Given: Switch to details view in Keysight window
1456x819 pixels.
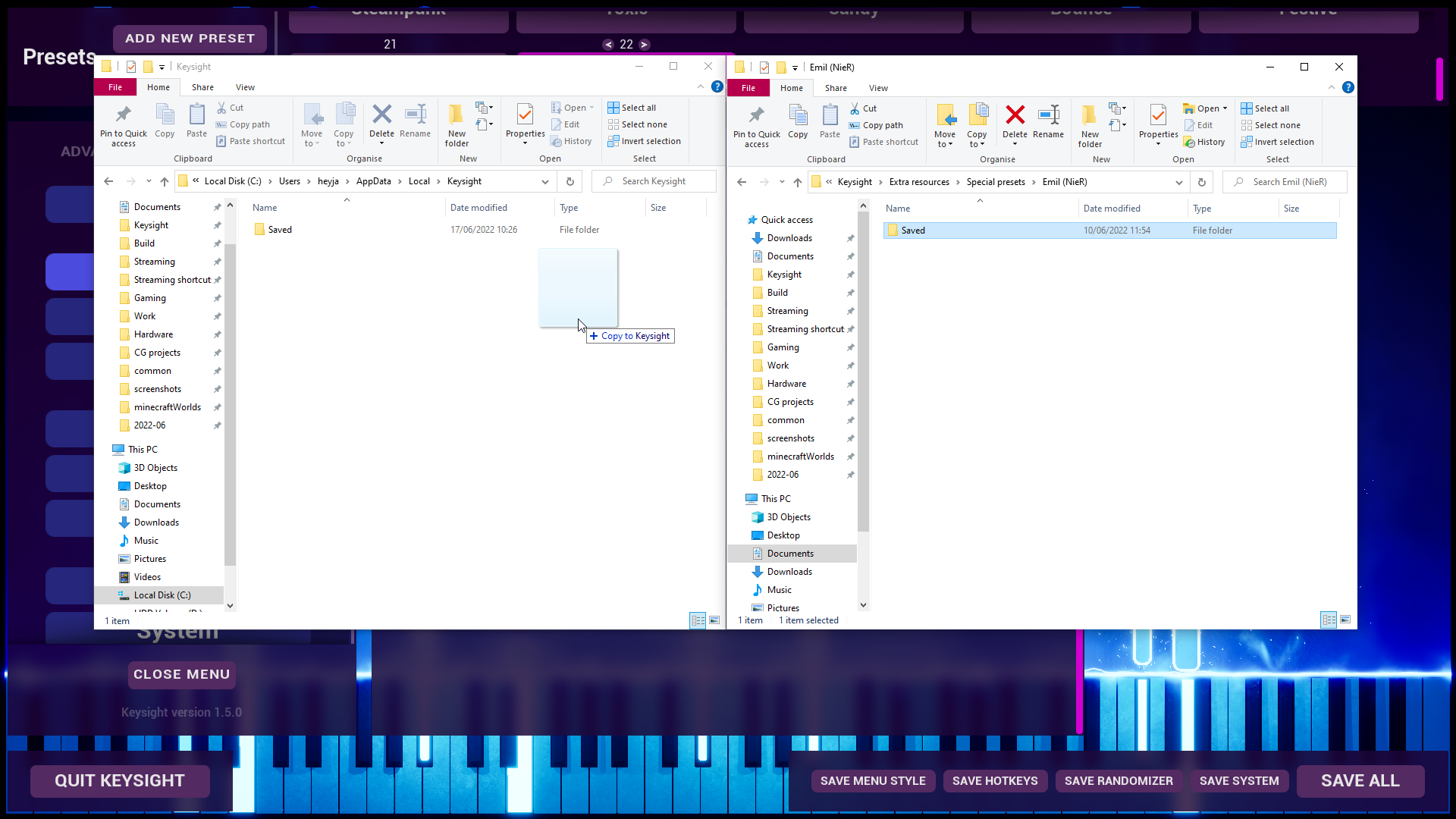Looking at the screenshot, I should point(698,620).
